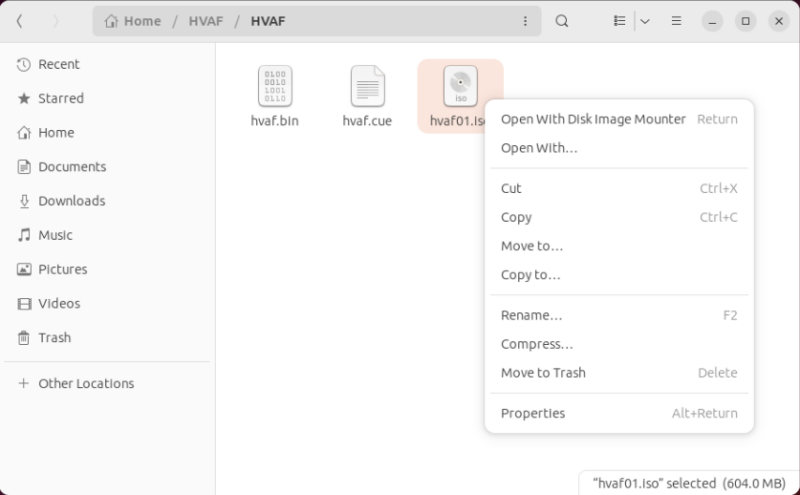Open Documents in the sidebar
The height and width of the screenshot is (495, 800).
tap(107, 167)
